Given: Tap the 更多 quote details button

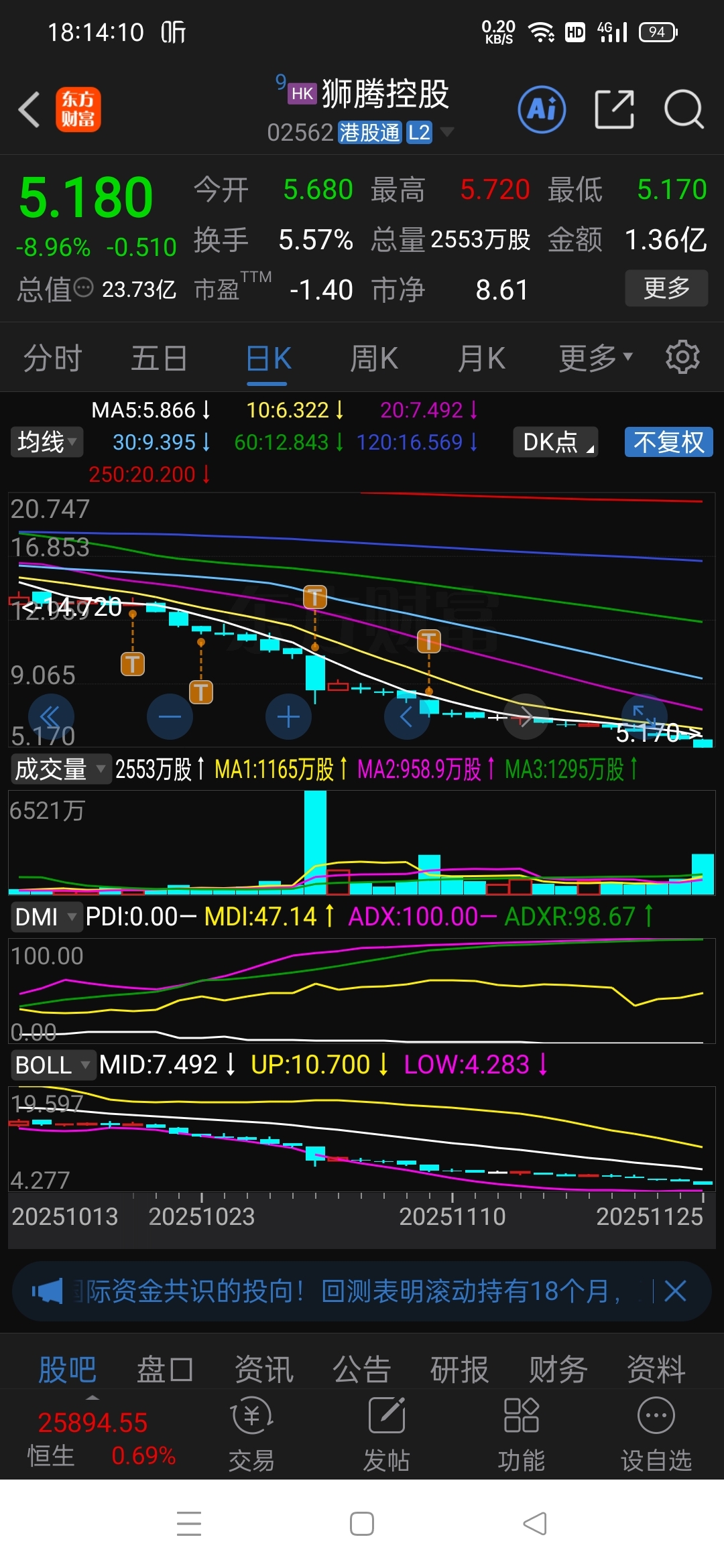Looking at the screenshot, I should (666, 288).
